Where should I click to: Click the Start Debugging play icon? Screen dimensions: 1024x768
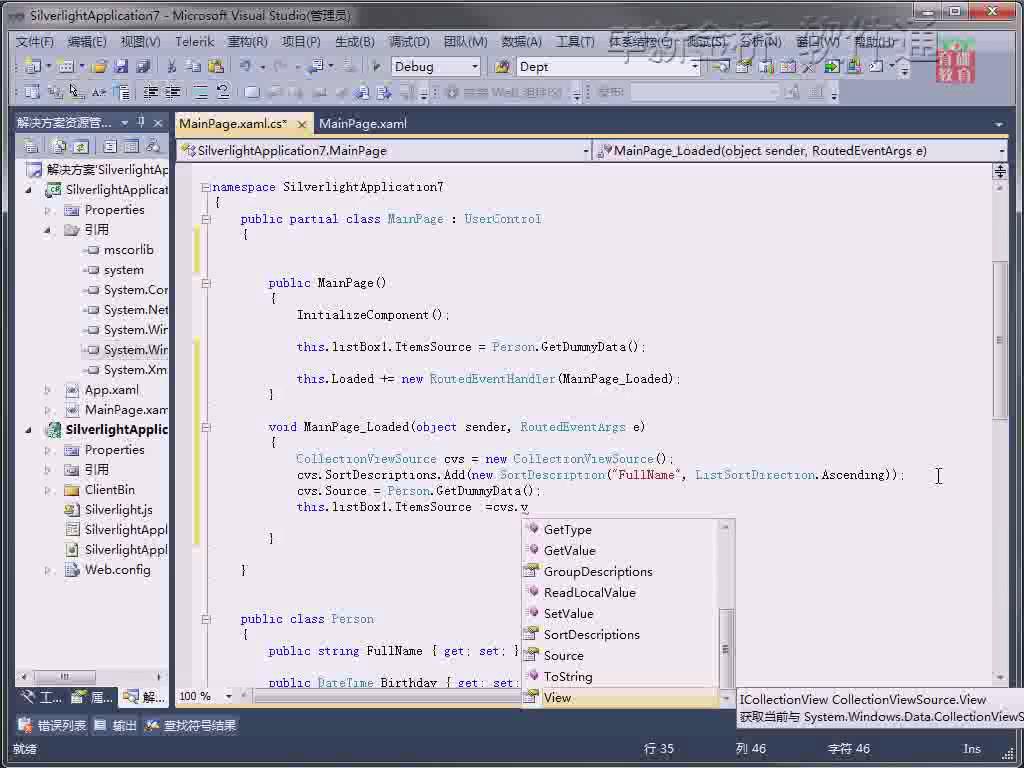376,66
